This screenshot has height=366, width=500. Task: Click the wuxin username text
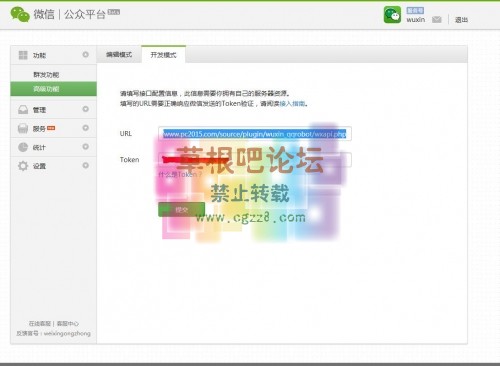(x=416, y=20)
